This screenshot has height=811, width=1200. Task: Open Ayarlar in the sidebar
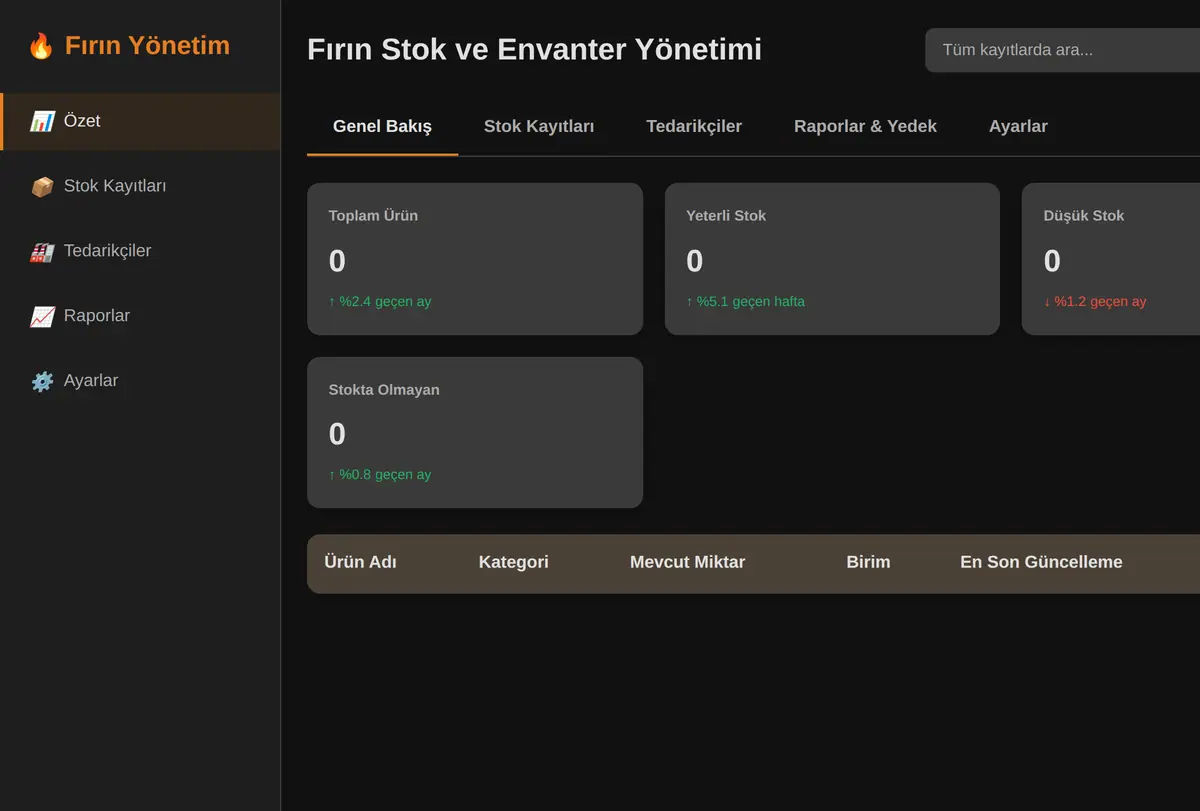point(140,382)
